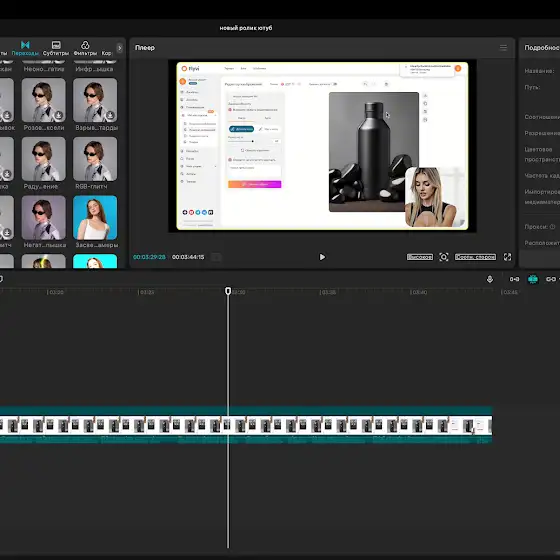Open the player hamburger menu

[x=503, y=48]
